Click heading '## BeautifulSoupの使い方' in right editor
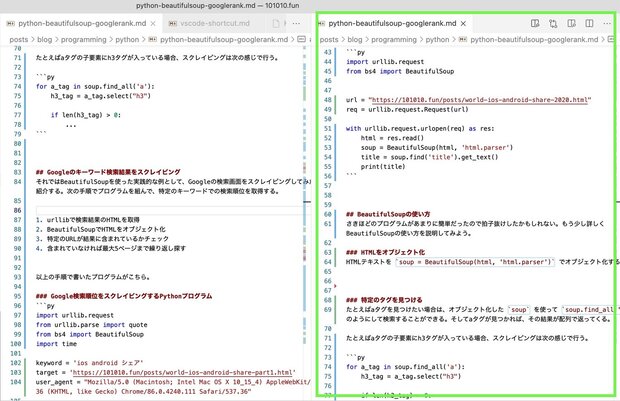The width and height of the screenshot is (620, 401). tap(388, 214)
